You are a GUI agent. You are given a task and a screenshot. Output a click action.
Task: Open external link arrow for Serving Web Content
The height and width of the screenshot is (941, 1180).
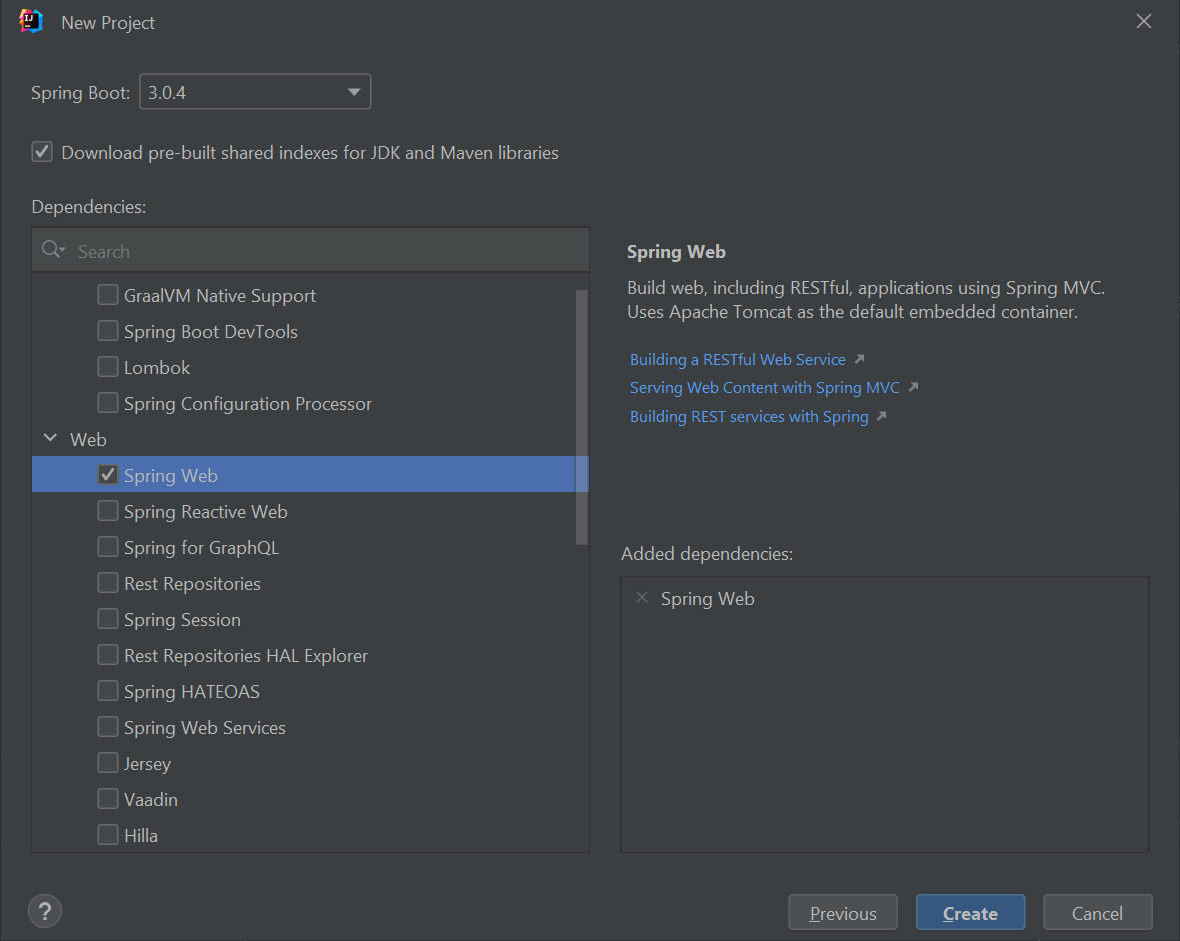pyautogui.click(x=913, y=387)
